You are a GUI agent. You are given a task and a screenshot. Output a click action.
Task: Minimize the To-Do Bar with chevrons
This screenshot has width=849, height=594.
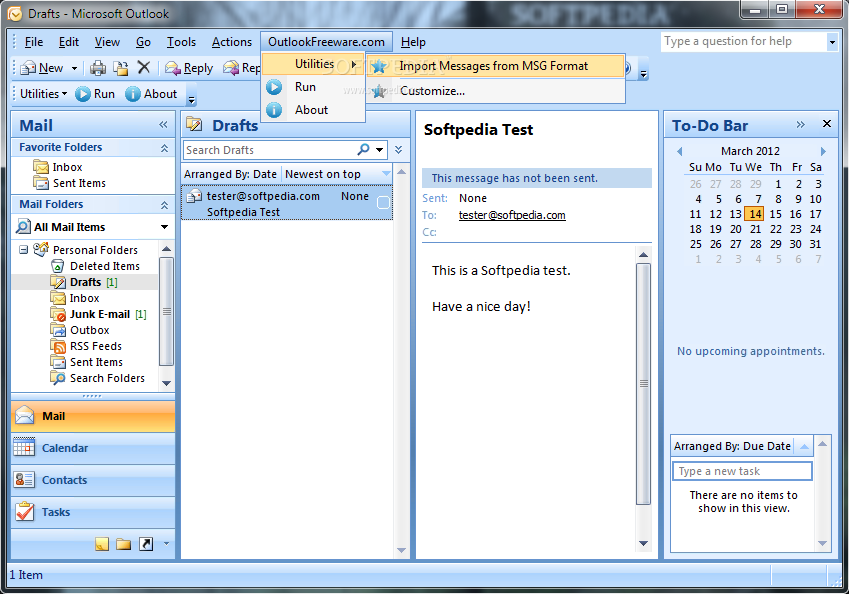click(801, 125)
